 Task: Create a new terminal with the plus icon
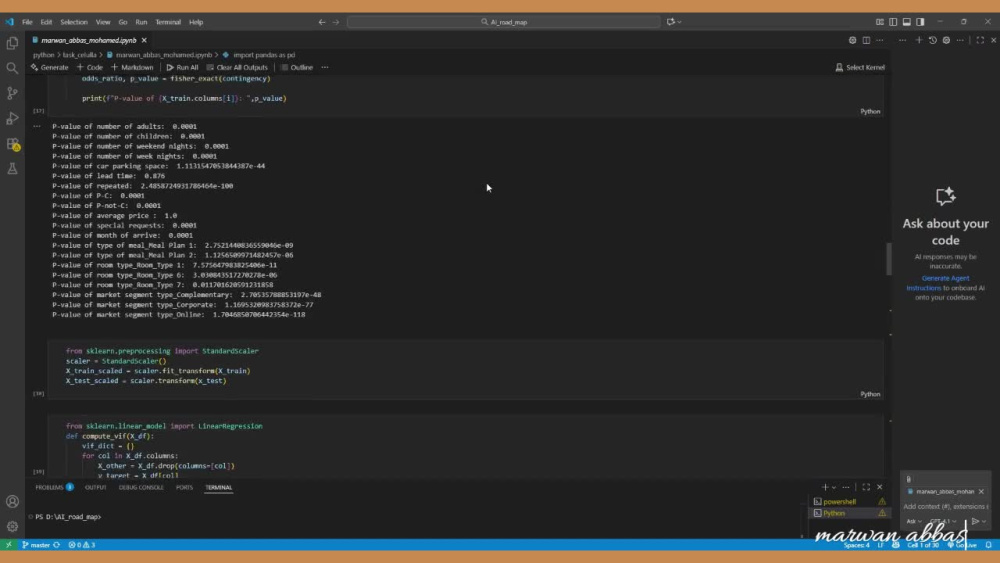click(x=825, y=487)
